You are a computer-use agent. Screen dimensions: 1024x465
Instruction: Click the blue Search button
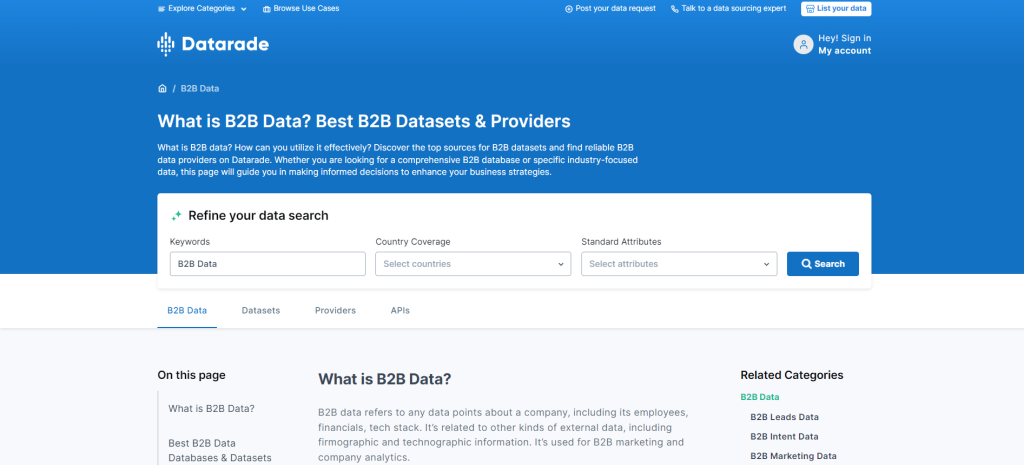(x=823, y=264)
